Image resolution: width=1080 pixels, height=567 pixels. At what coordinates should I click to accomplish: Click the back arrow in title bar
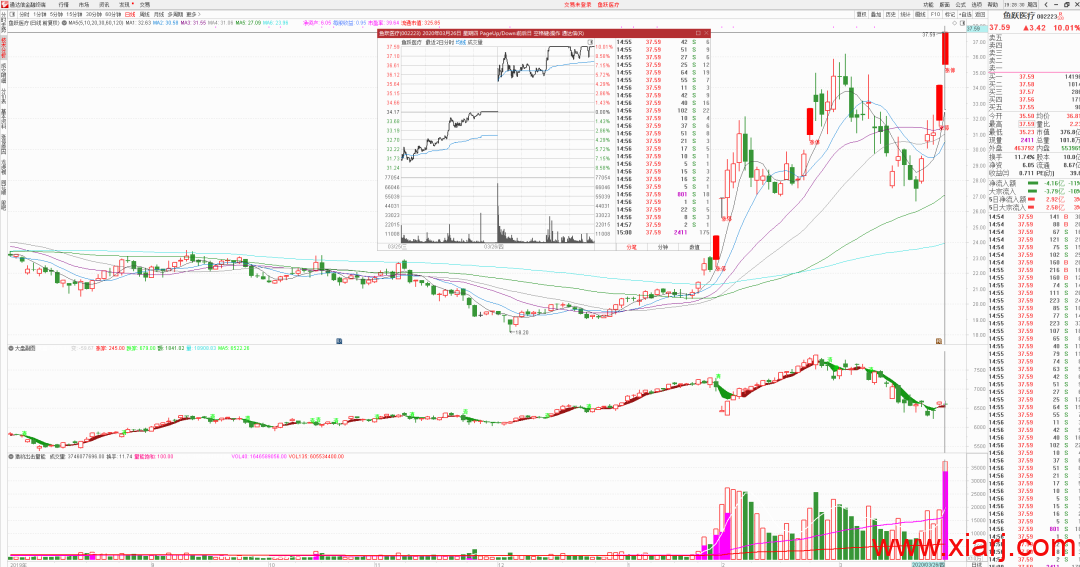click(1045, 4)
